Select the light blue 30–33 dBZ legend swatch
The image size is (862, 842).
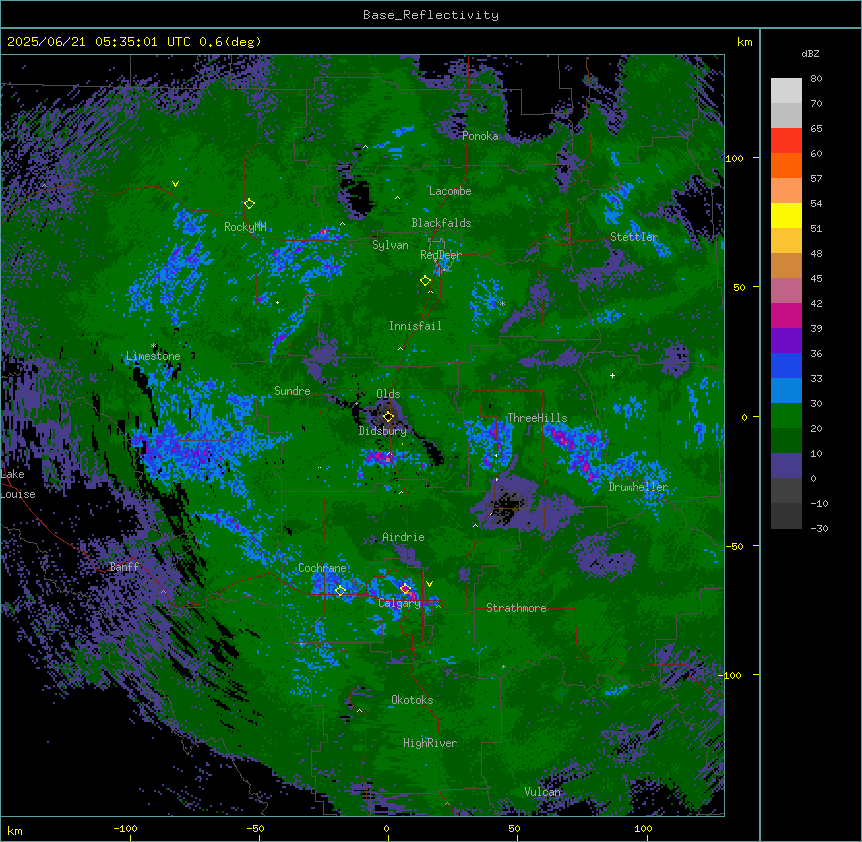click(x=786, y=391)
